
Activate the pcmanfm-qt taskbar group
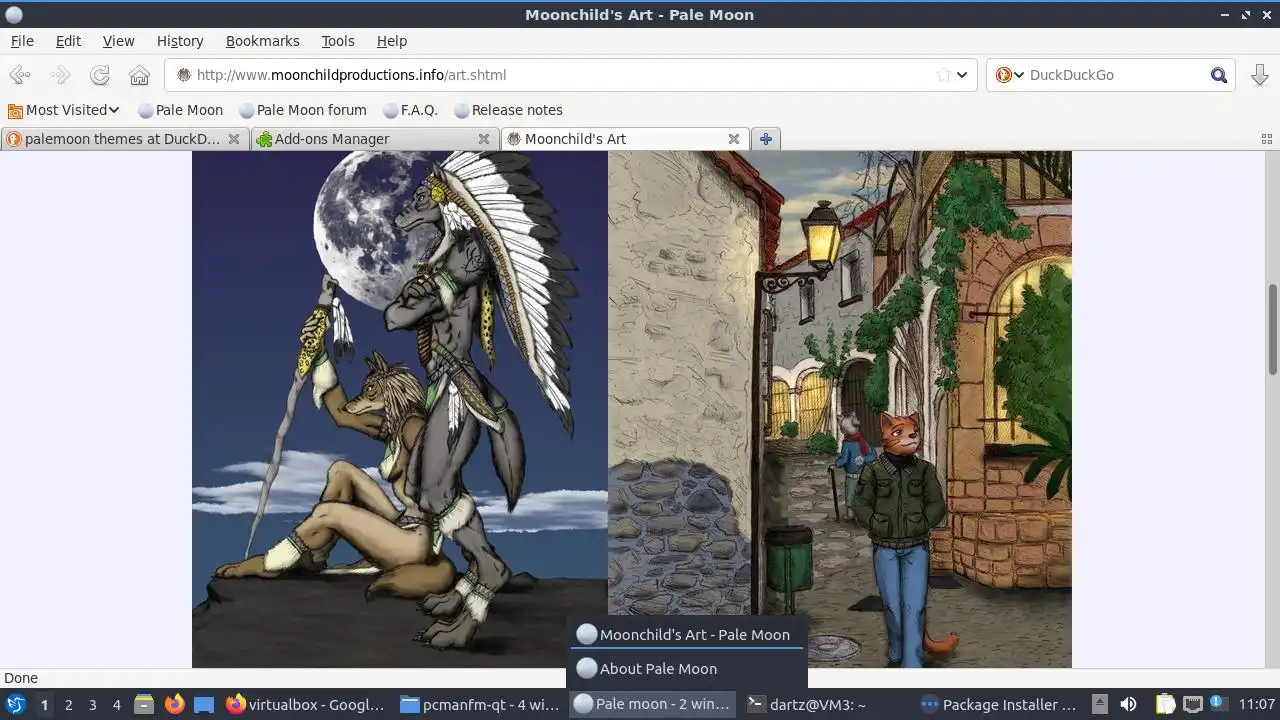point(480,704)
